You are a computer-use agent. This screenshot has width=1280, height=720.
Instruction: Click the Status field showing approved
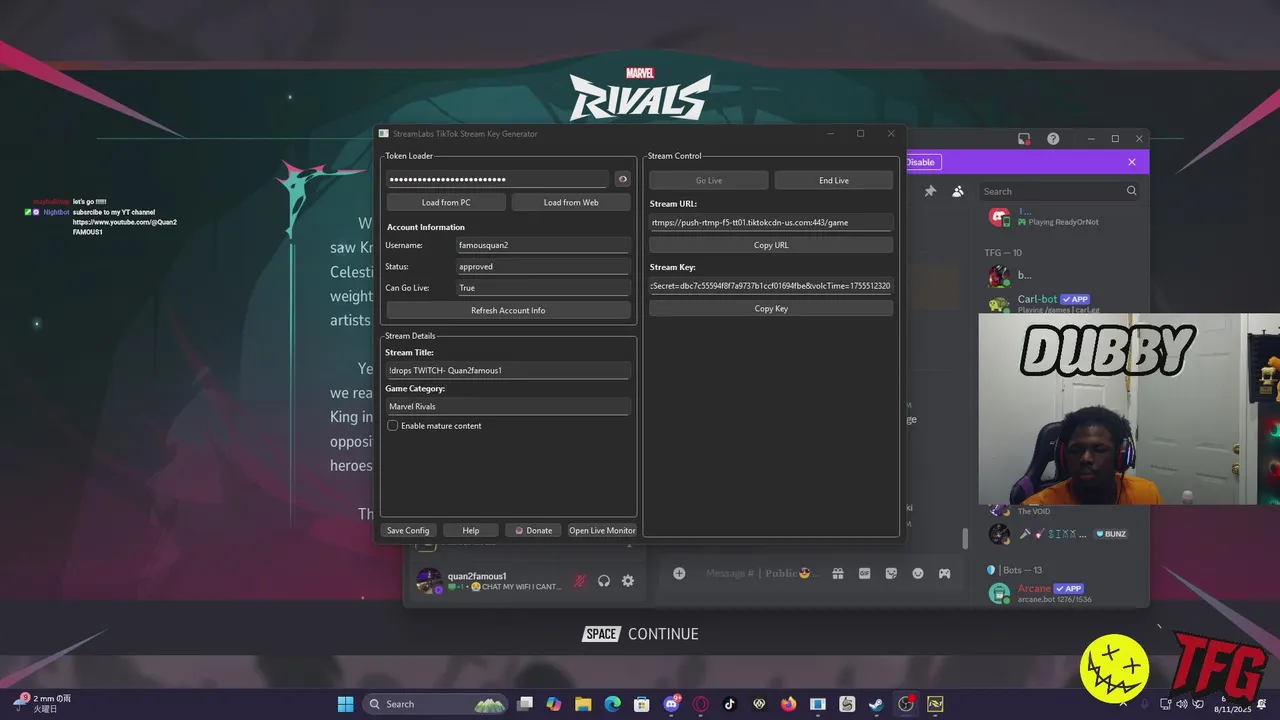point(543,266)
